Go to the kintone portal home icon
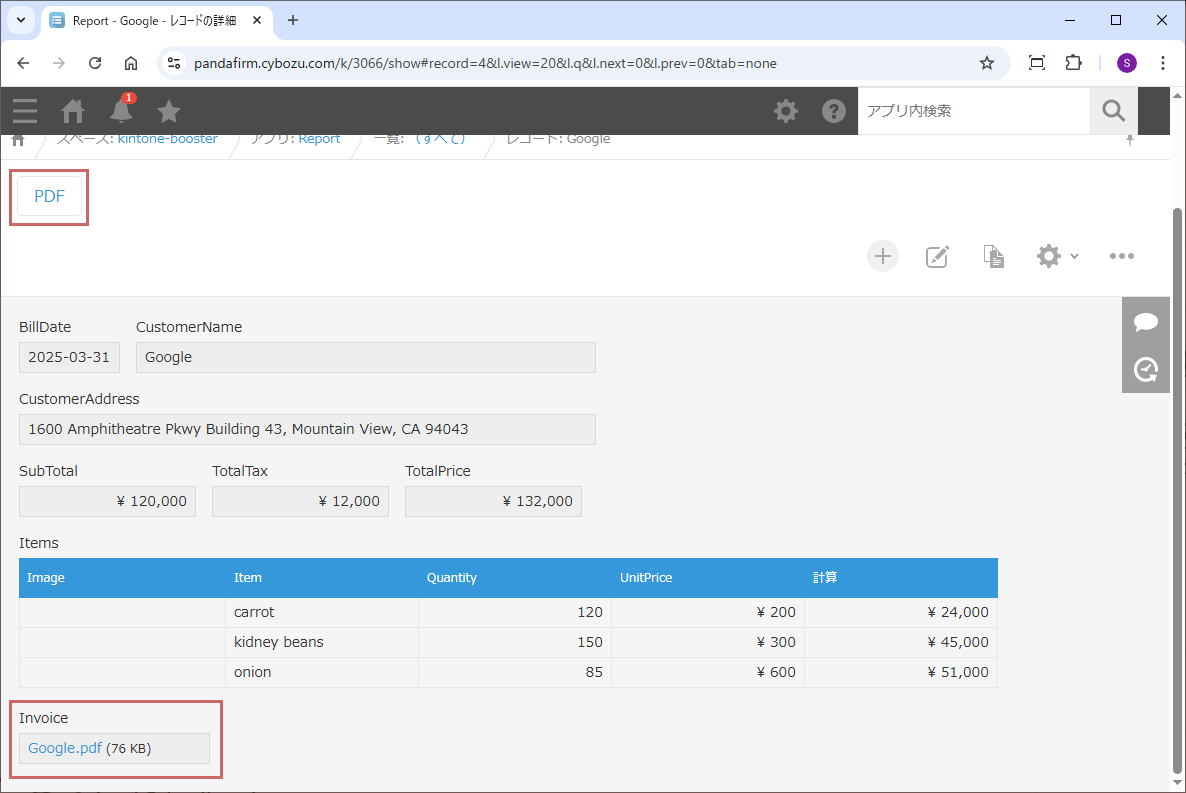 [73, 111]
